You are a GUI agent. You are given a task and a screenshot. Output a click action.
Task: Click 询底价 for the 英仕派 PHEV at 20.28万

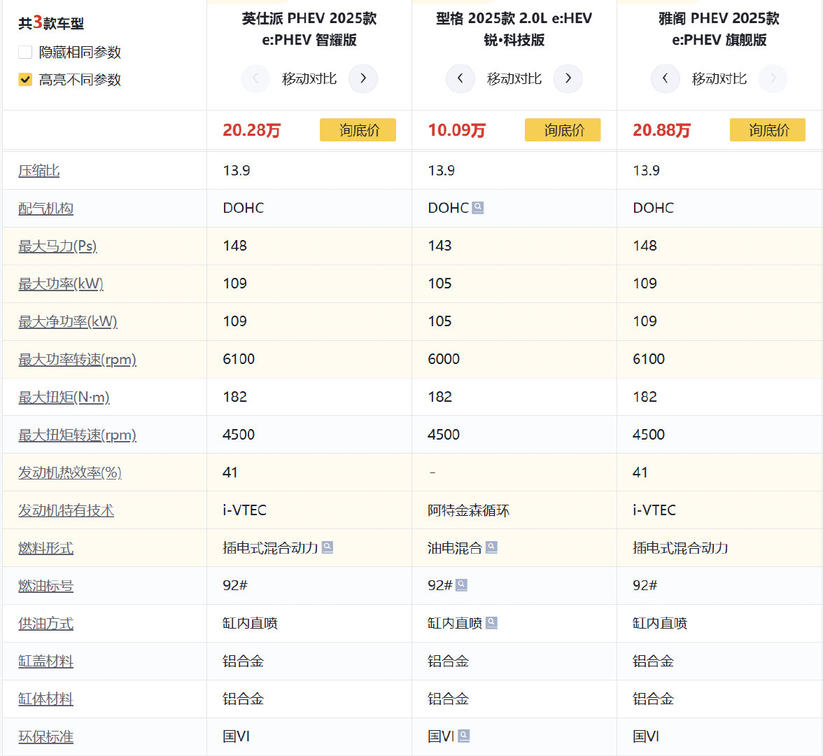coord(358,130)
